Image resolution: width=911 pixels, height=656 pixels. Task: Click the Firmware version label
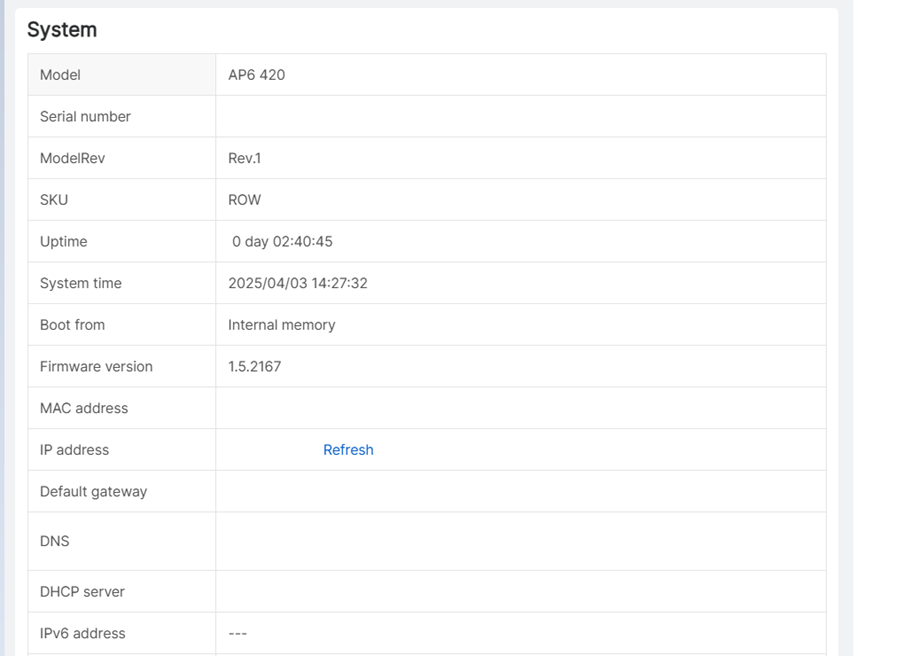[x=96, y=367]
